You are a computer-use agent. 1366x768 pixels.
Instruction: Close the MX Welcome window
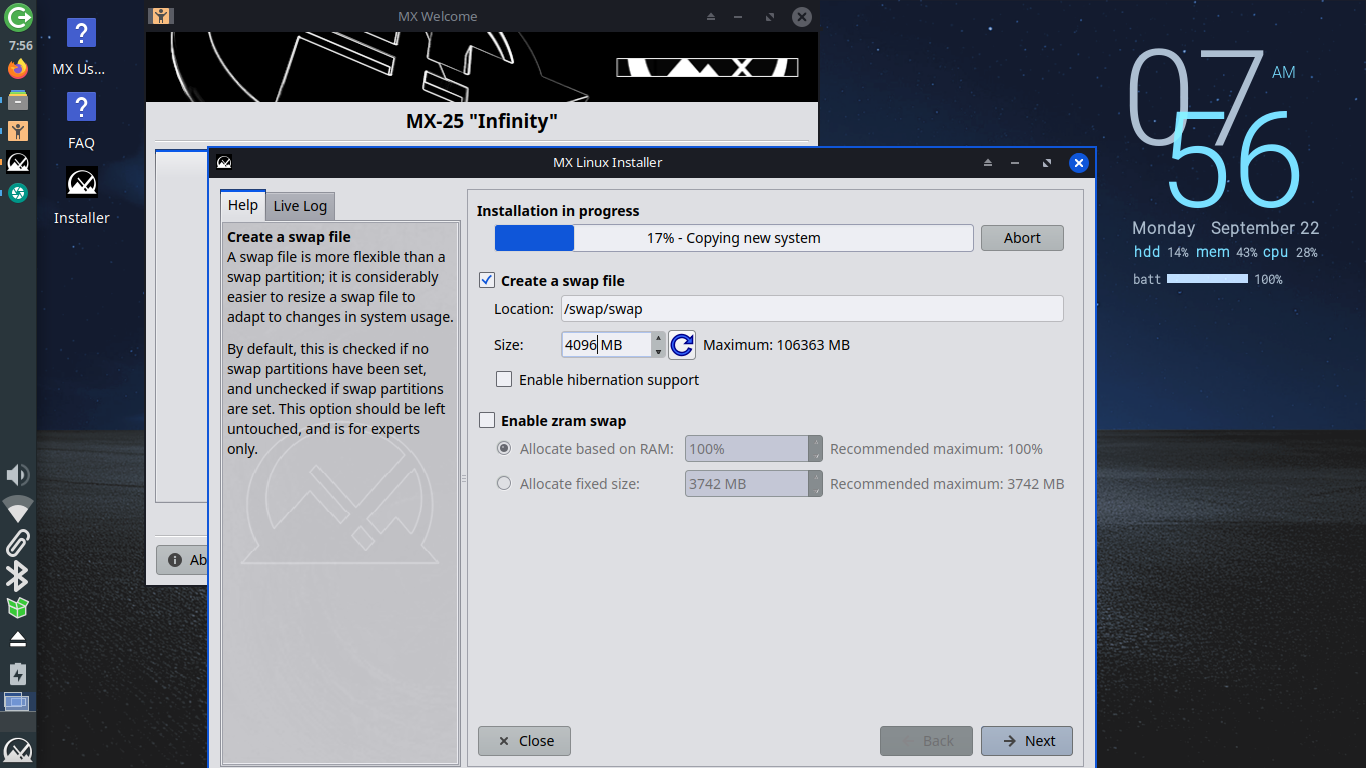pyautogui.click(x=802, y=17)
